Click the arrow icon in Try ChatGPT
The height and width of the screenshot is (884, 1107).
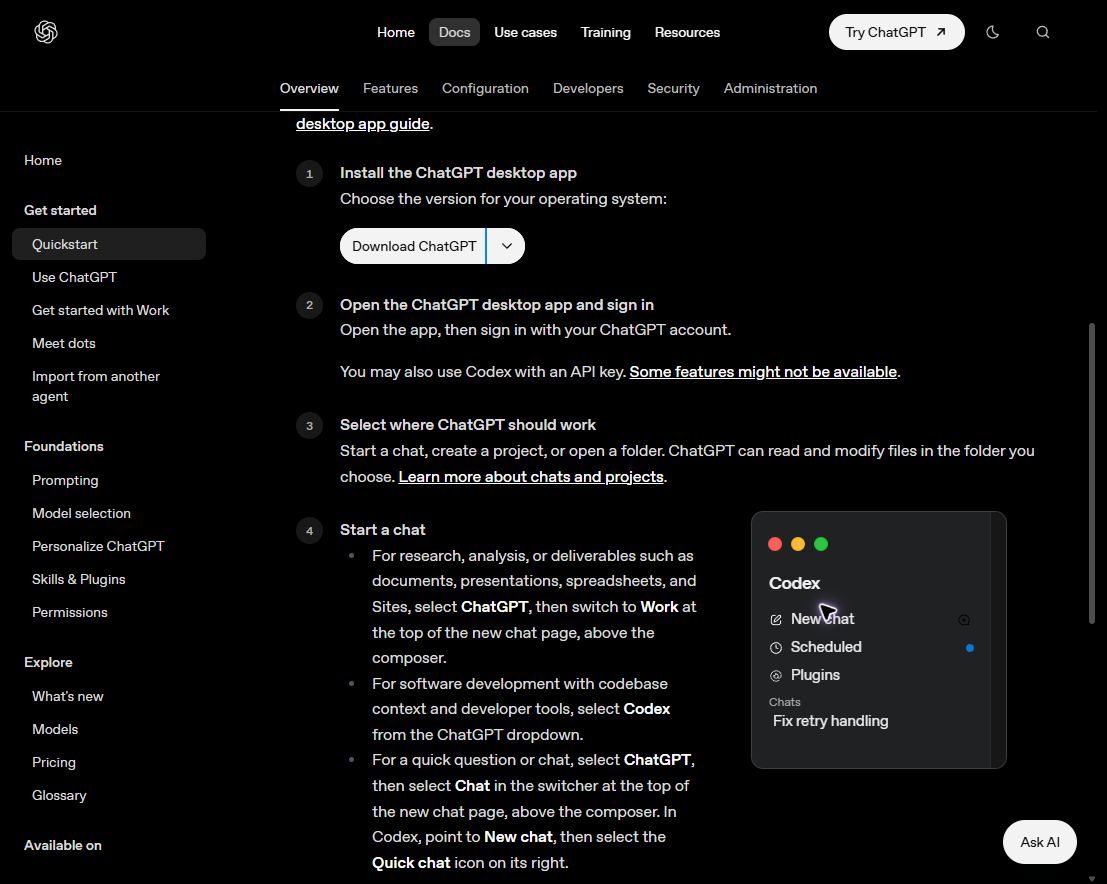[940, 32]
